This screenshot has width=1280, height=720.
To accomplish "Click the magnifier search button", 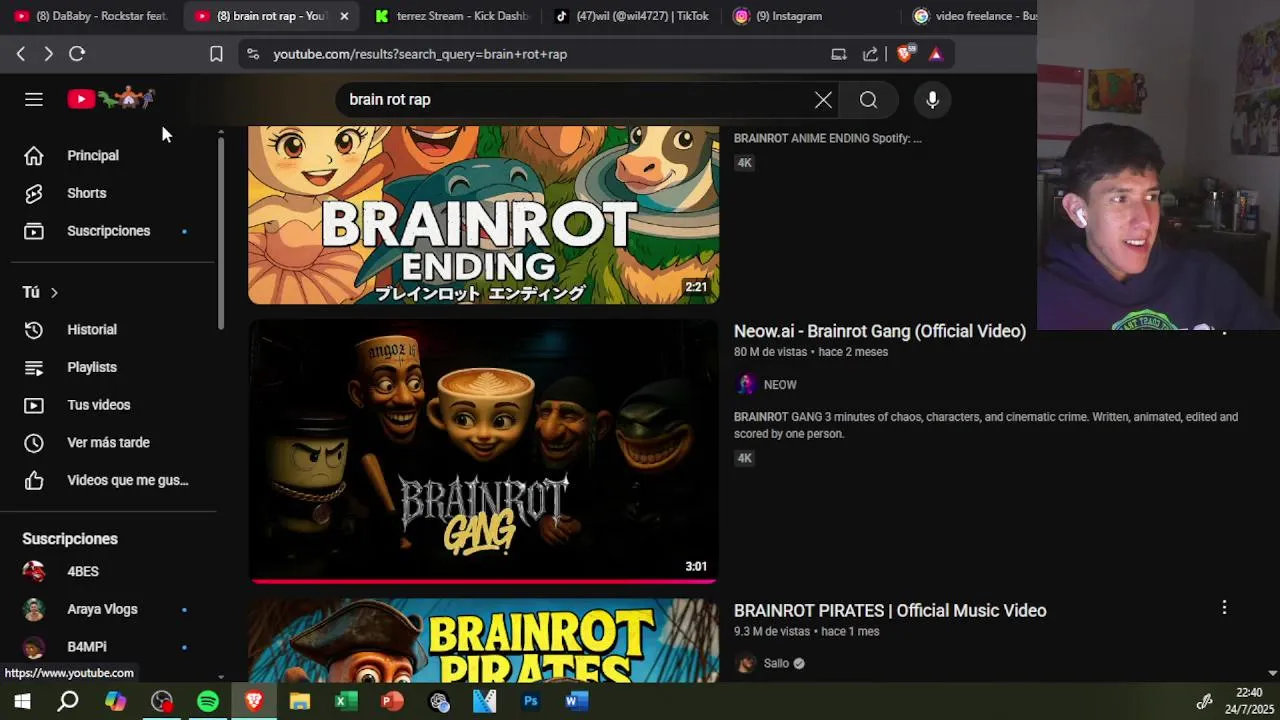I will coord(868,100).
